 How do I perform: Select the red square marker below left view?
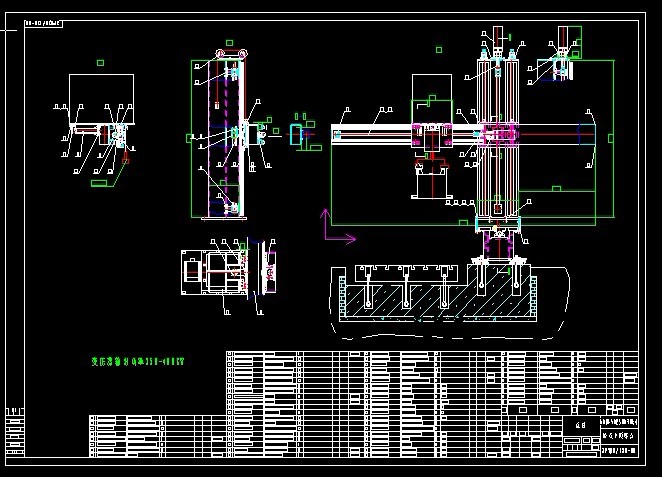125,161
